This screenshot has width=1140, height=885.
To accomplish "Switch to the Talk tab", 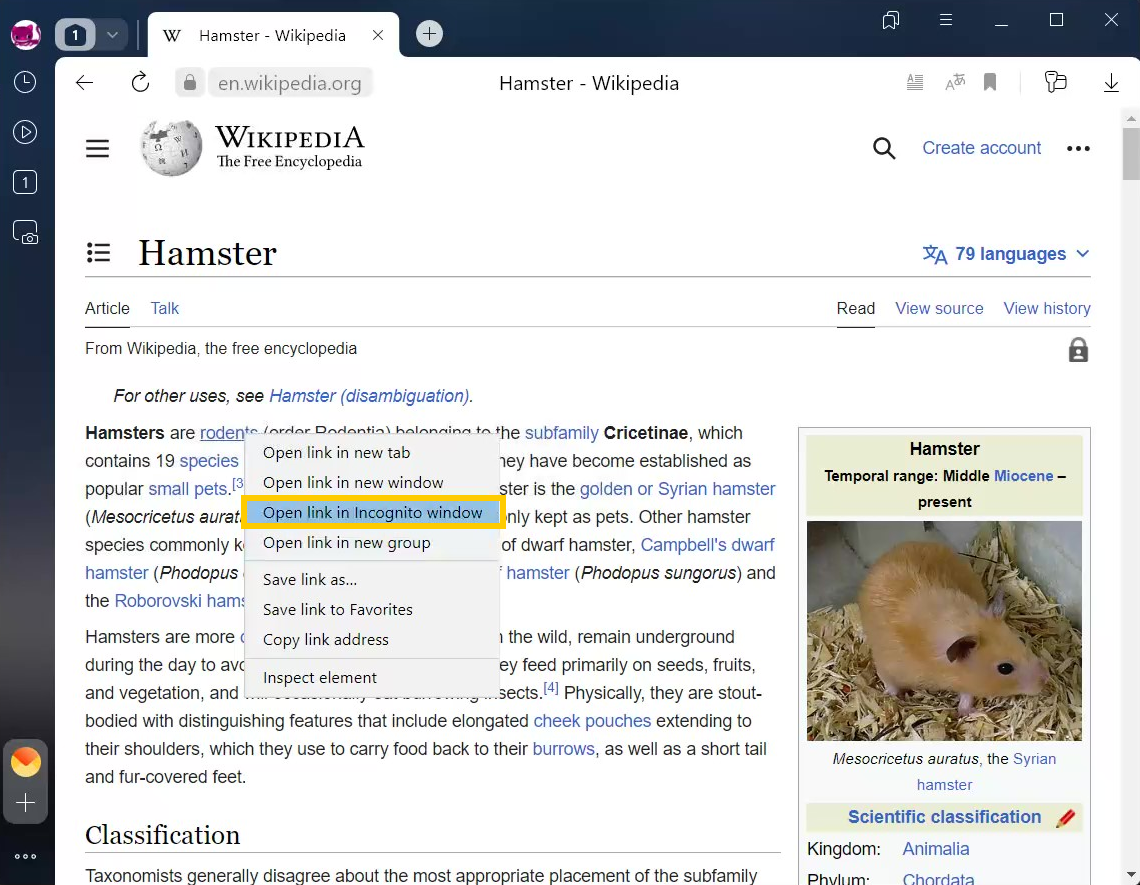I will tap(165, 308).
